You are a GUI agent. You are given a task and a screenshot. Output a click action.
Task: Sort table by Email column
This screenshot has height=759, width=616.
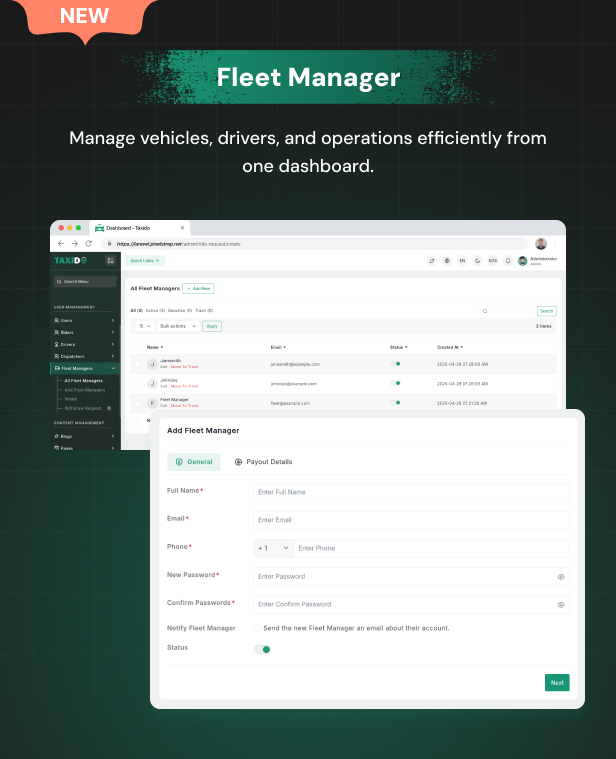click(278, 348)
